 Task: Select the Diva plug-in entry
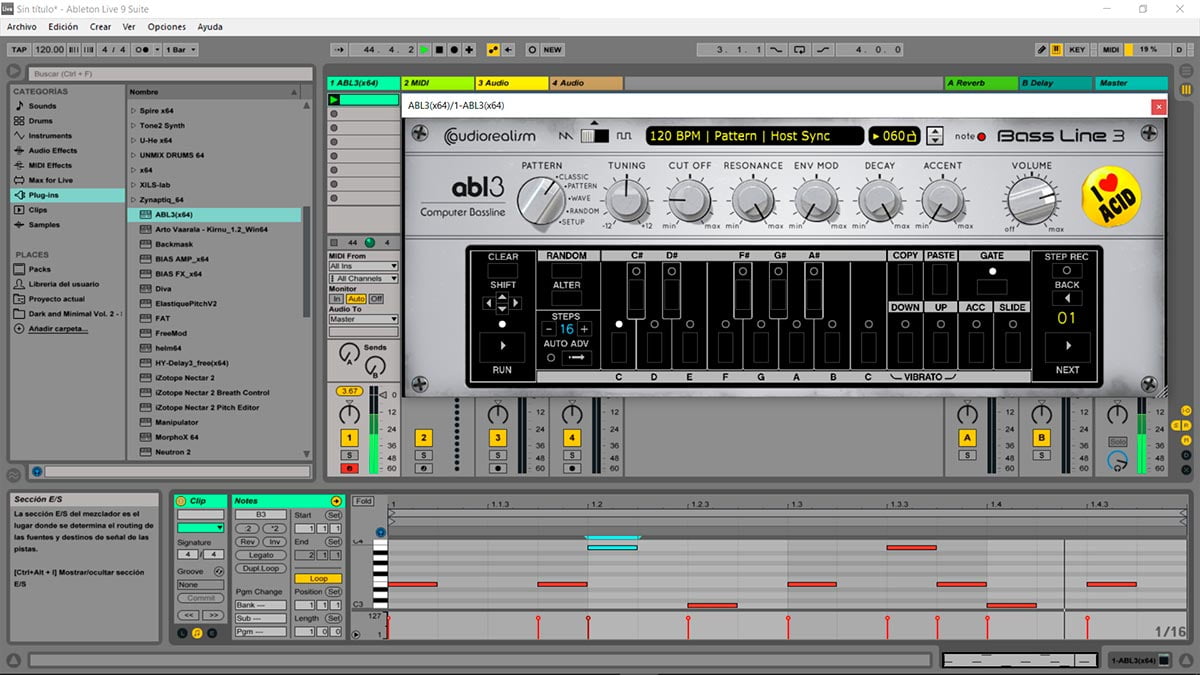[163, 289]
